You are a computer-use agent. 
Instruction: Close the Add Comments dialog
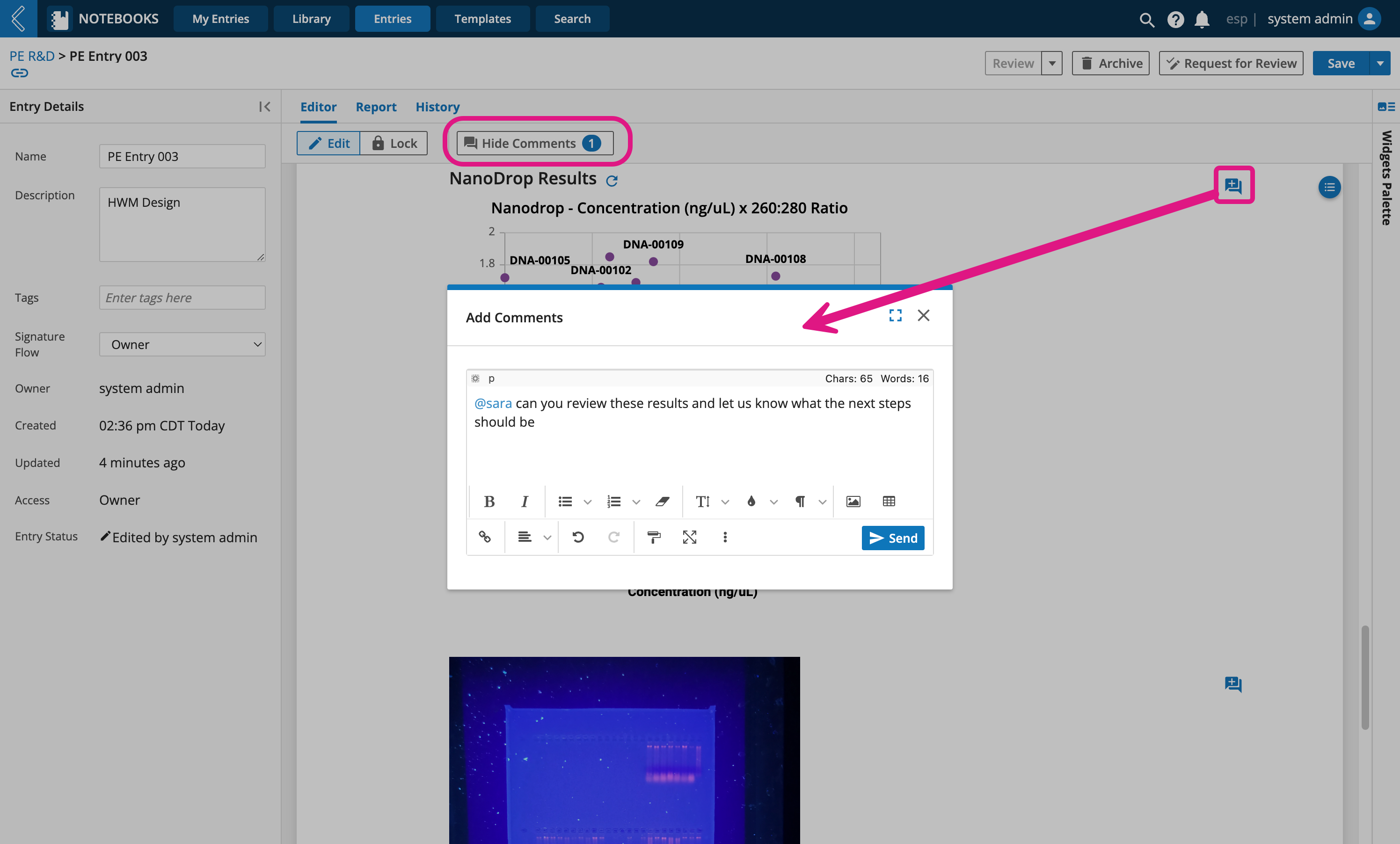[923, 316]
